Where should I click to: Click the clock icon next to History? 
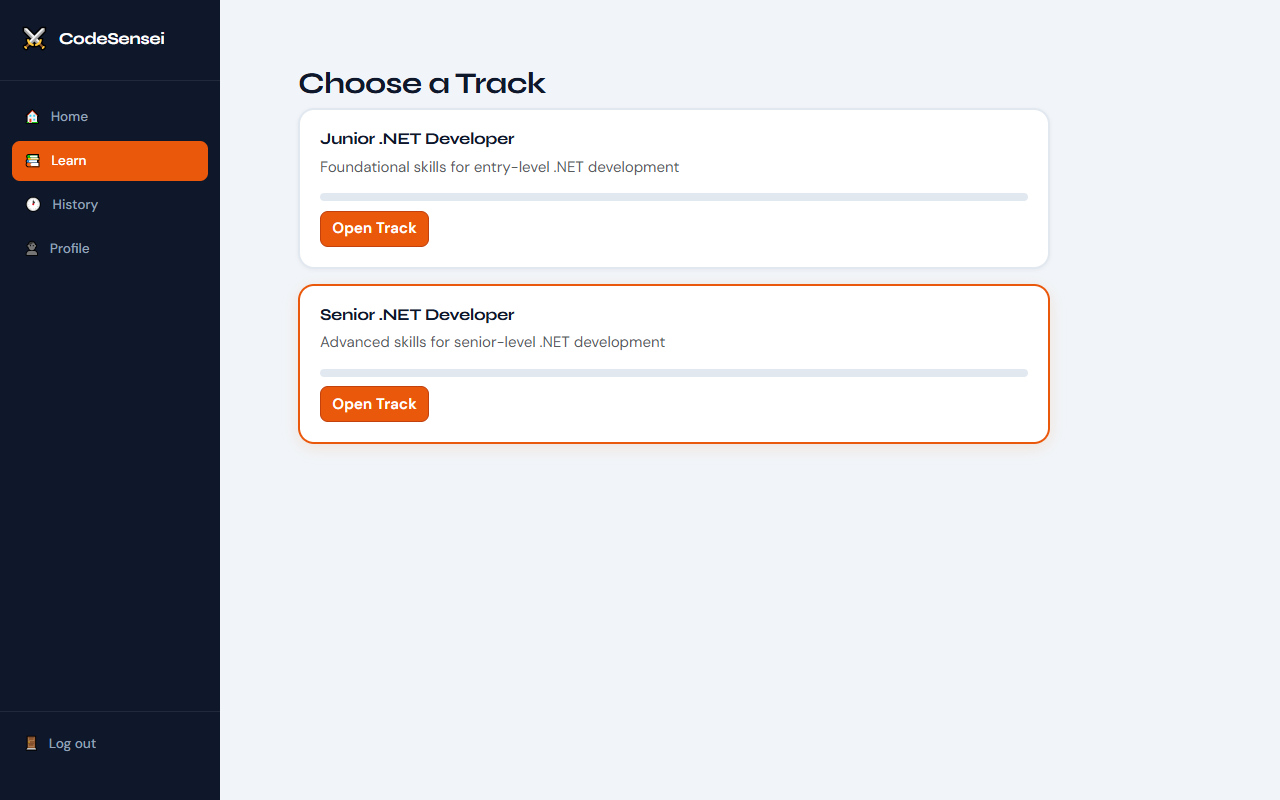point(32,204)
